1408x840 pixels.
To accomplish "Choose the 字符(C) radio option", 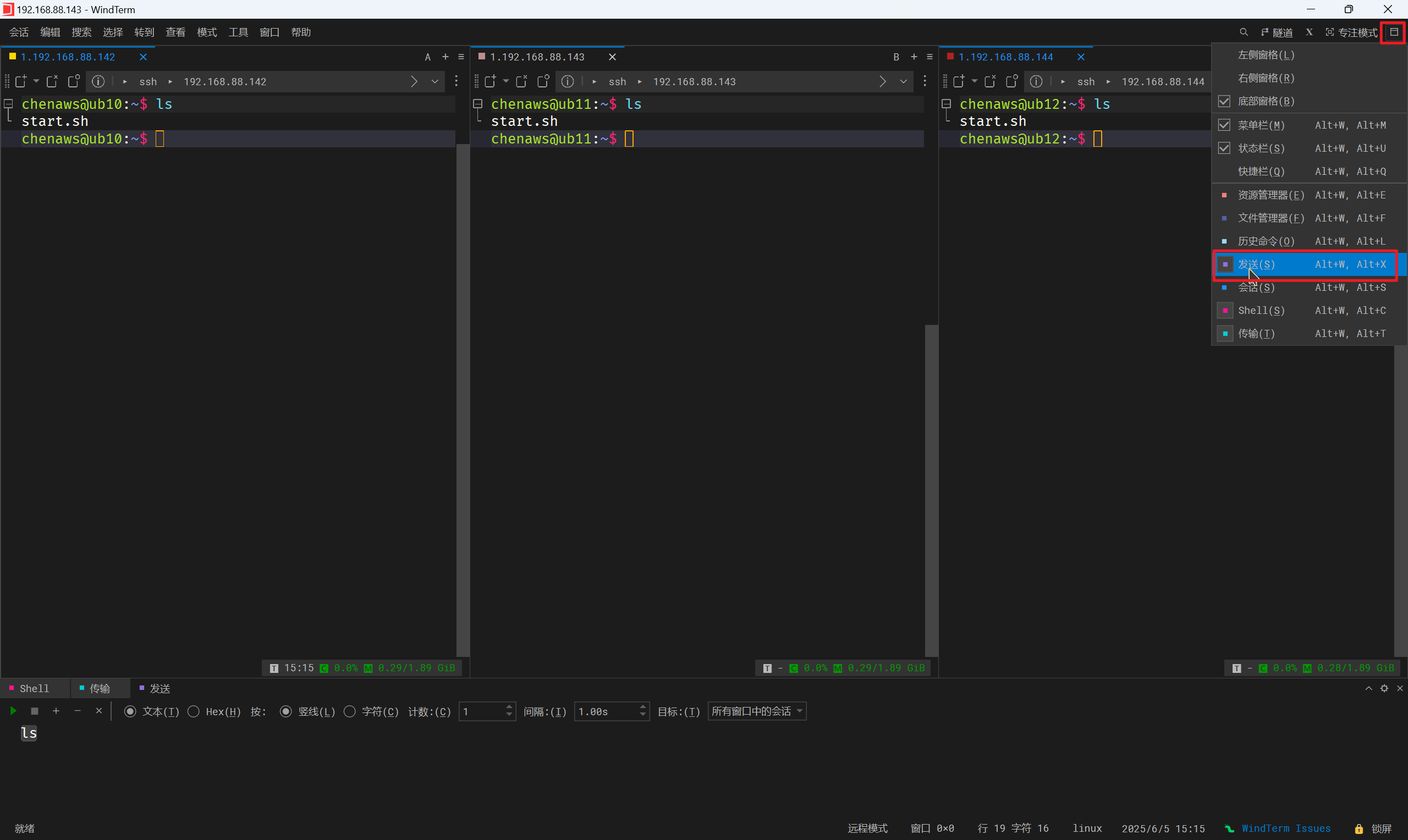I will (x=350, y=711).
